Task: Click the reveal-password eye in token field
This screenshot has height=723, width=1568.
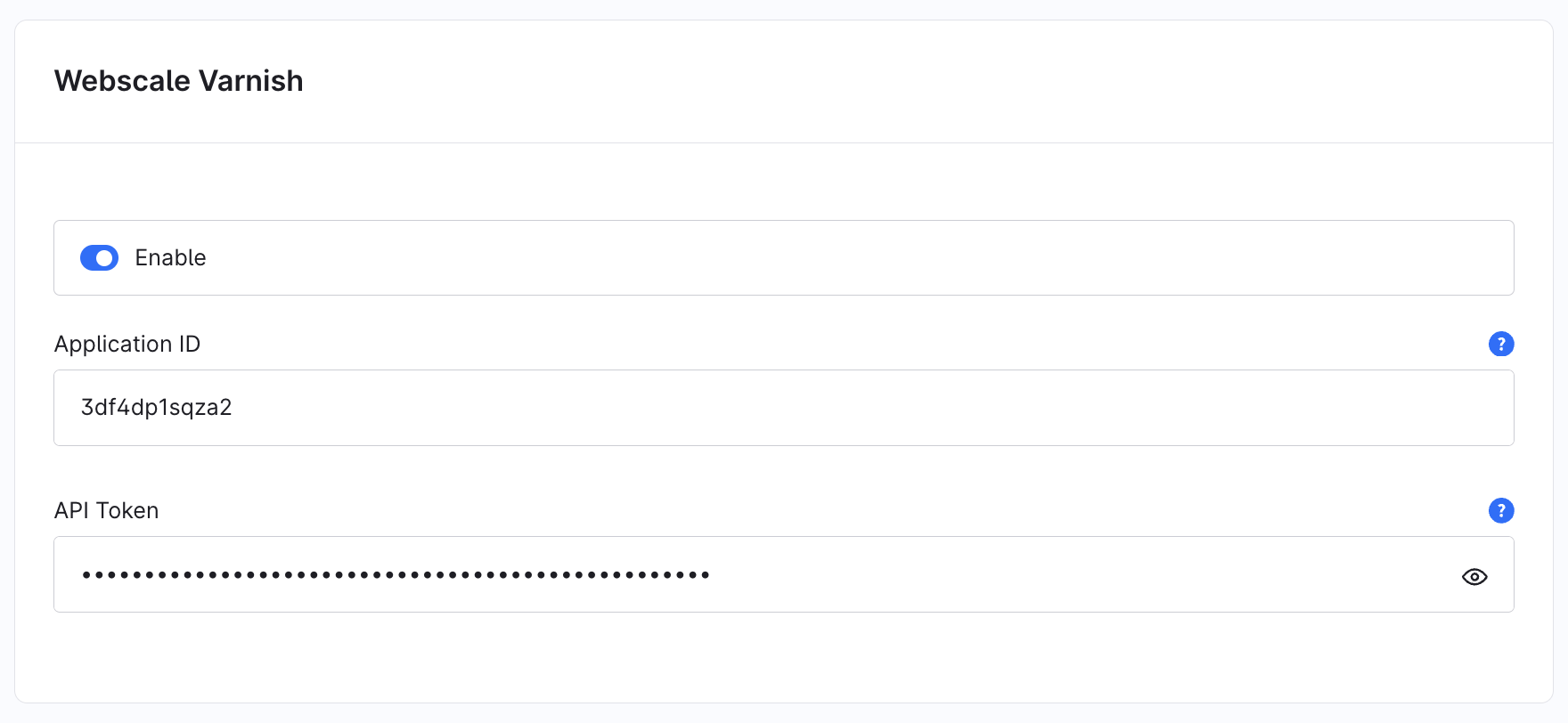Action: (x=1474, y=576)
